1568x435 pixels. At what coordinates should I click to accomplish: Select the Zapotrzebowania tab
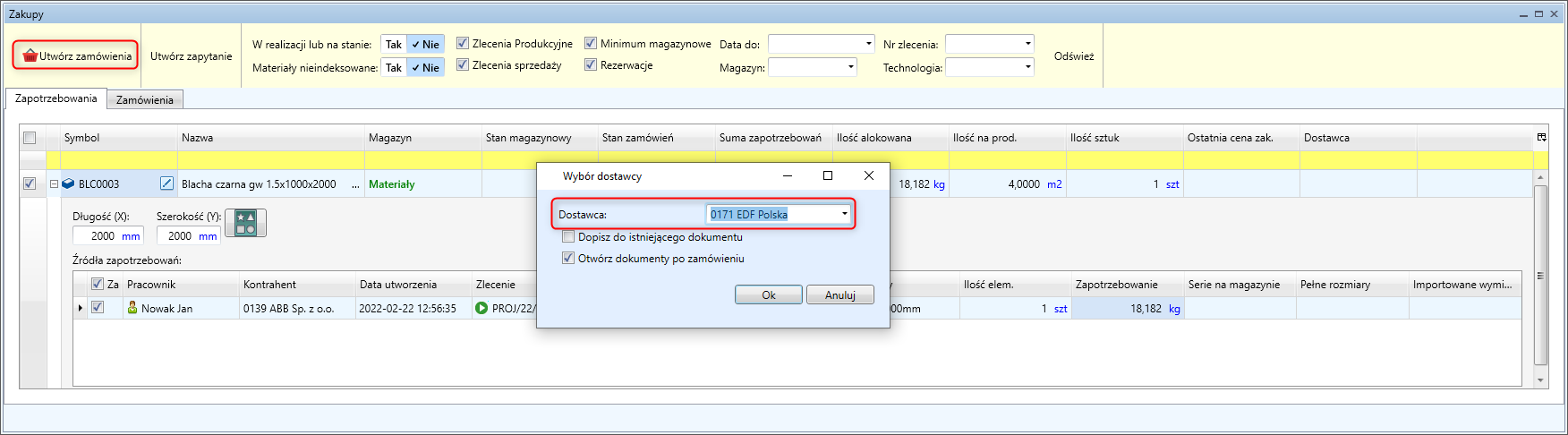(x=55, y=98)
